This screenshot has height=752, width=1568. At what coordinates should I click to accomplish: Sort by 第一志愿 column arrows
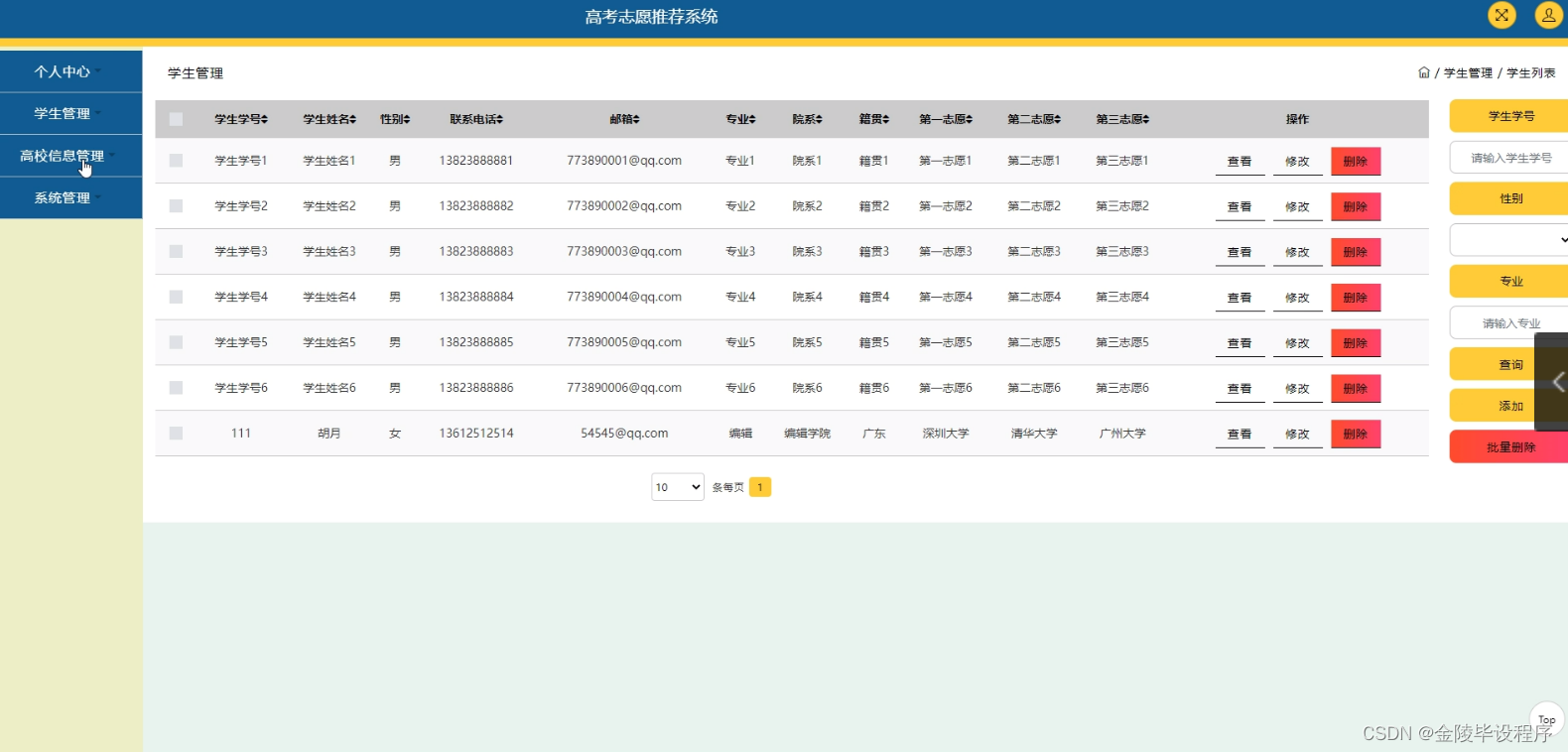point(970,119)
